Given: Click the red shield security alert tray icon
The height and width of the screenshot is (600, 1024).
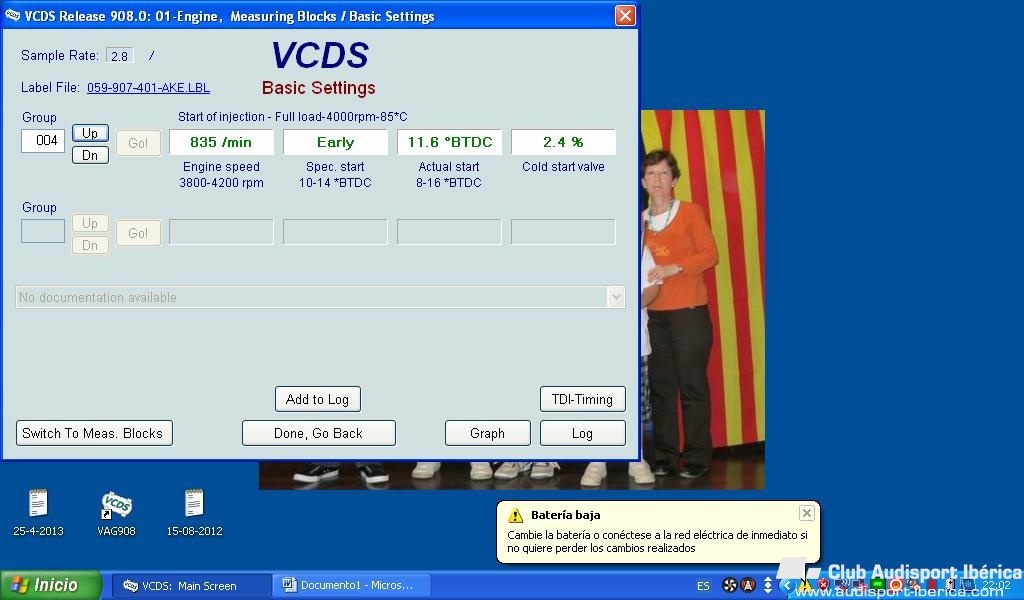Looking at the screenshot, I should (x=824, y=584).
